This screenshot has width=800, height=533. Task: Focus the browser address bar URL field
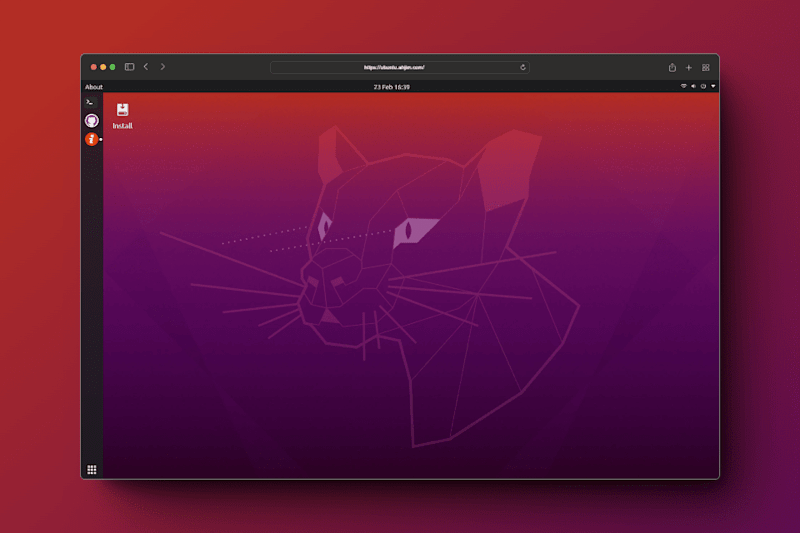coord(399,67)
